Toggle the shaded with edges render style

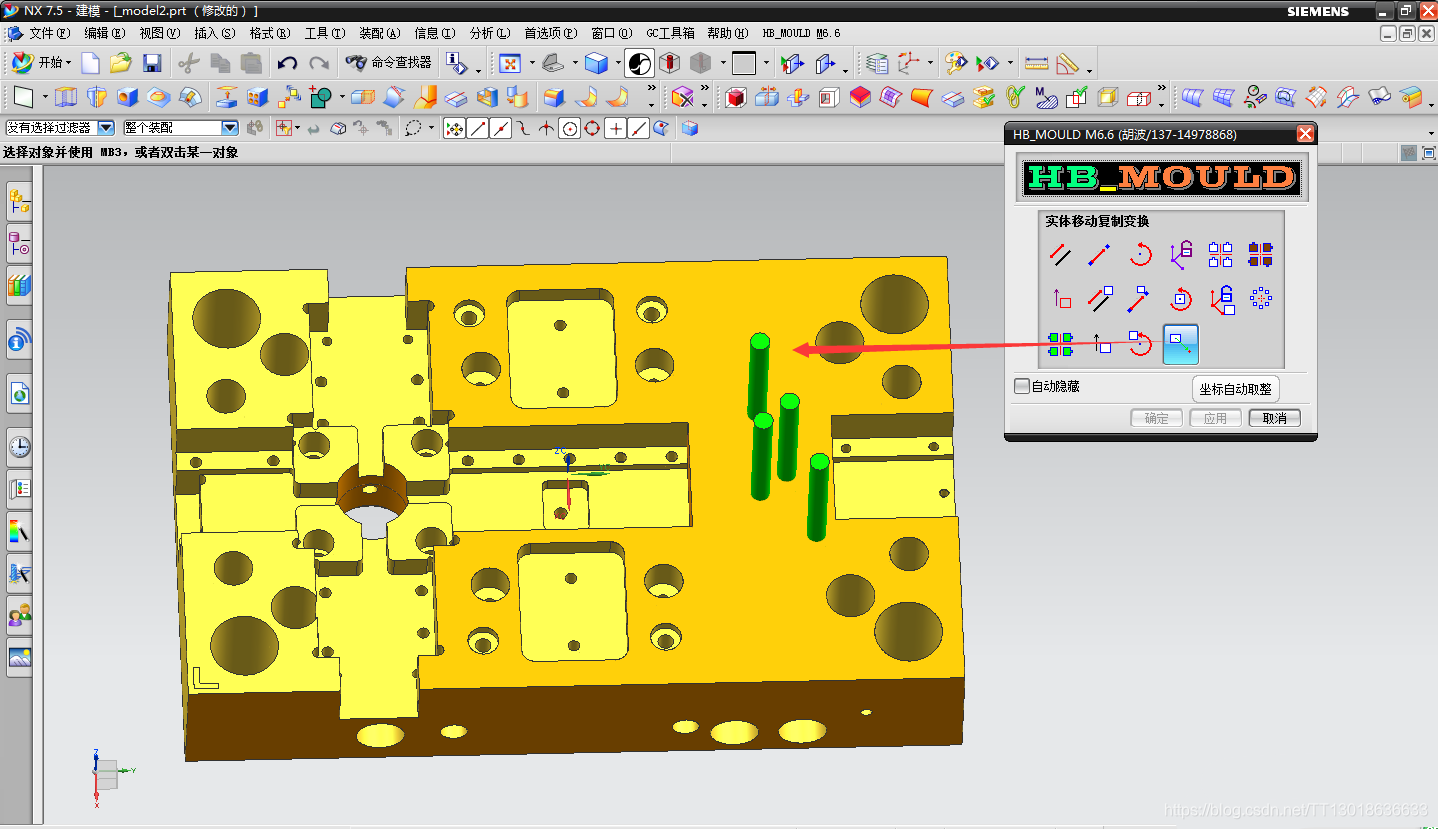[x=596, y=63]
